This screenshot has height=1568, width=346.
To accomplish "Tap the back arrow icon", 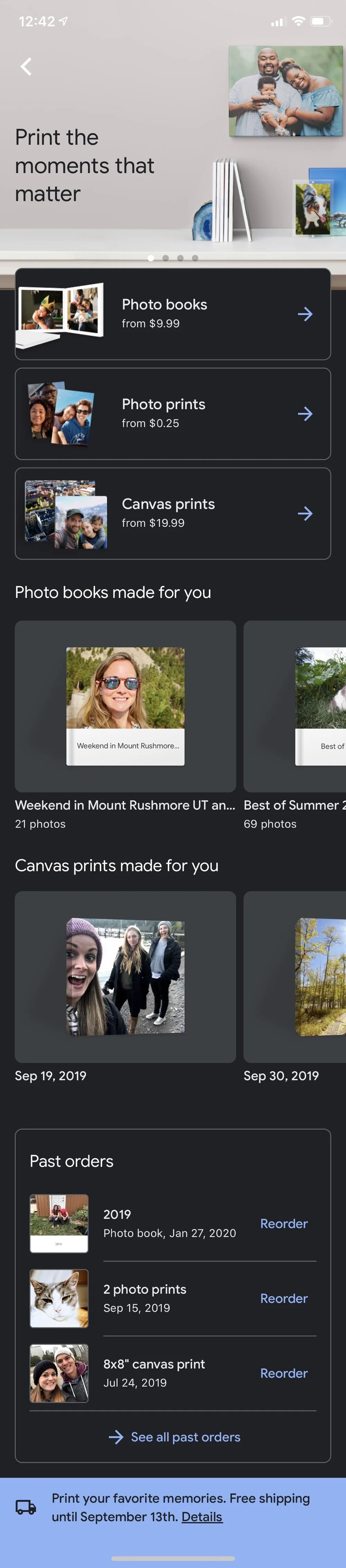I will click(x=26, y=66).
